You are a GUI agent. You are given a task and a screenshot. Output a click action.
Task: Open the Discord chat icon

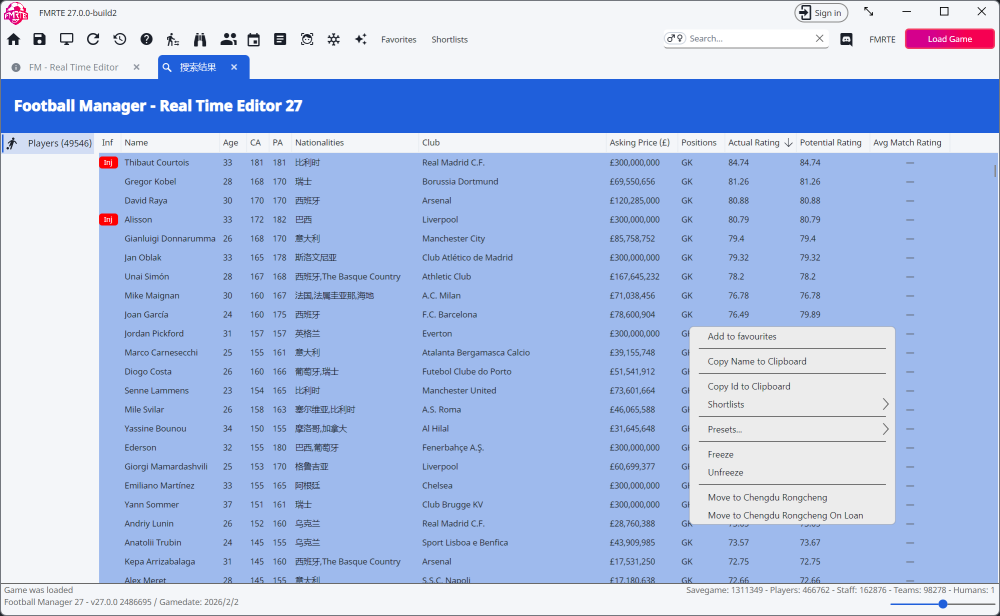tap(846, 40)
